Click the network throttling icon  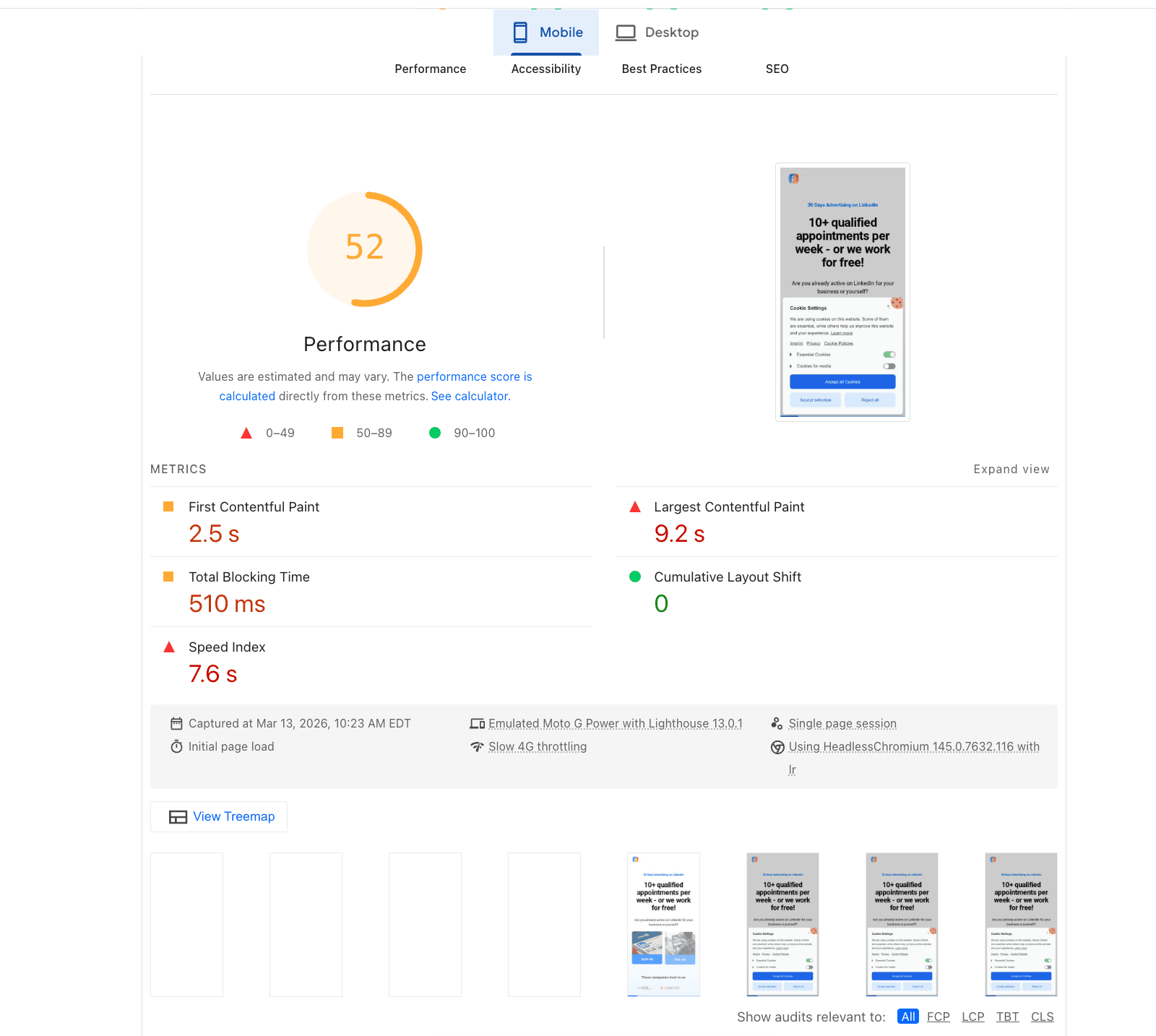coord(478,746)
